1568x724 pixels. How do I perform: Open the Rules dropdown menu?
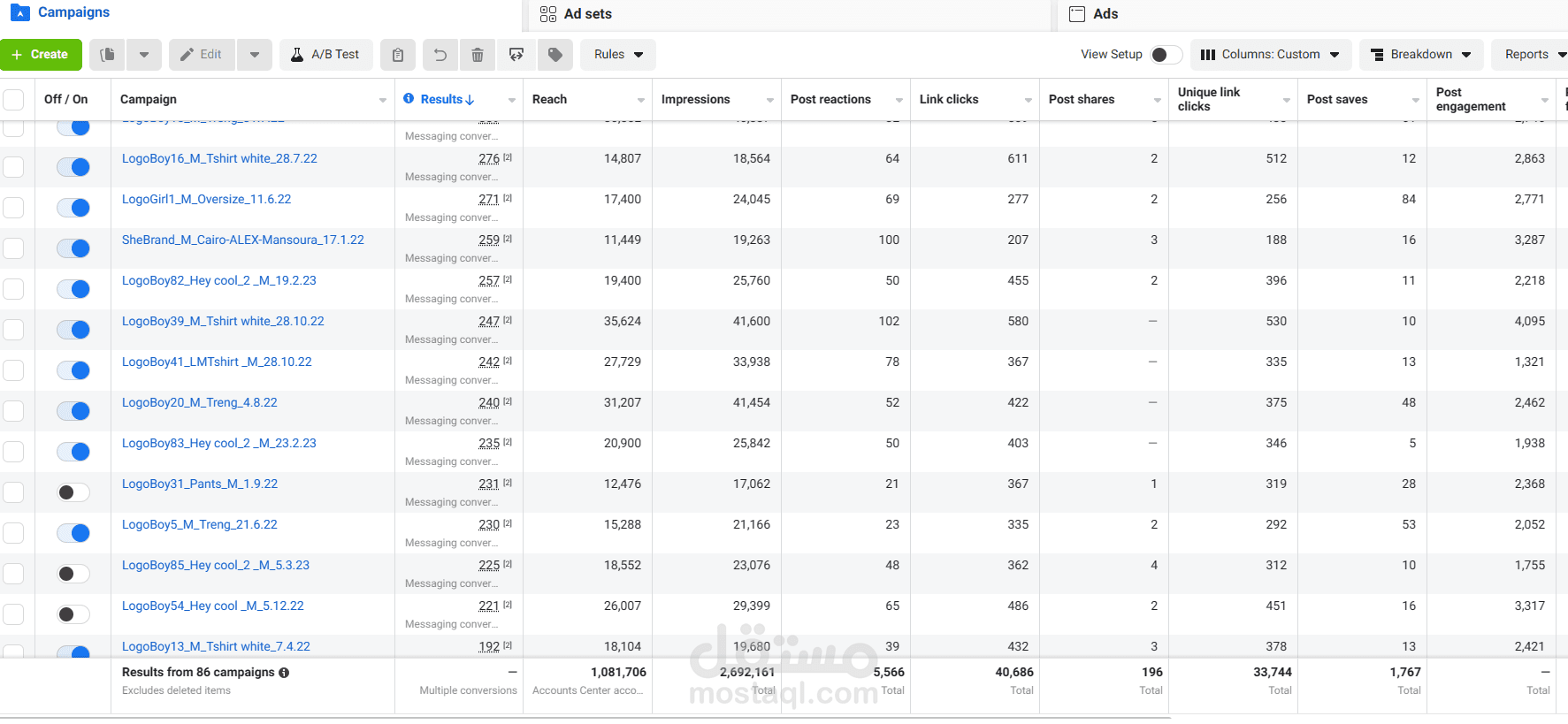tap(618, 55)
